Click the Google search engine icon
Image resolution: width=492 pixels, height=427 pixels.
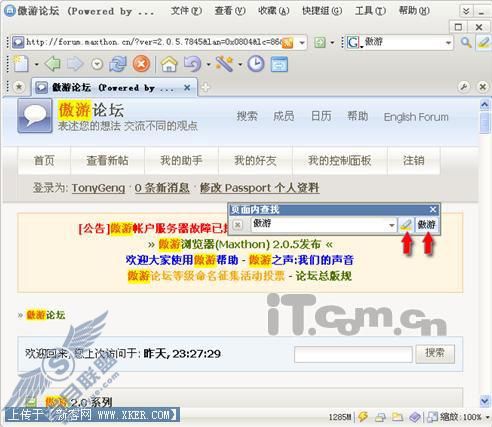point(353,42)
